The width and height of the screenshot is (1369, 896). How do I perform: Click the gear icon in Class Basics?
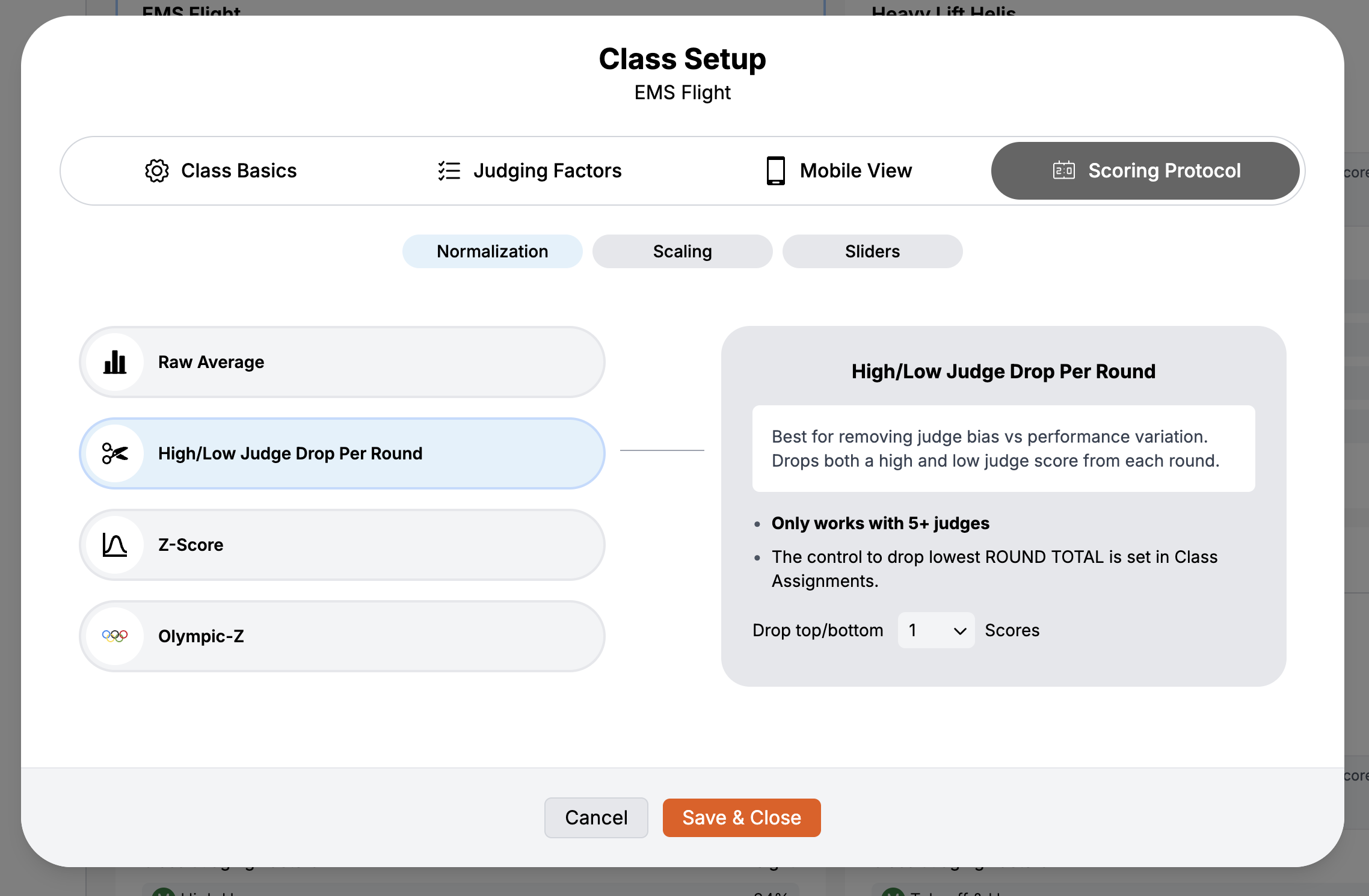(156, 171)
